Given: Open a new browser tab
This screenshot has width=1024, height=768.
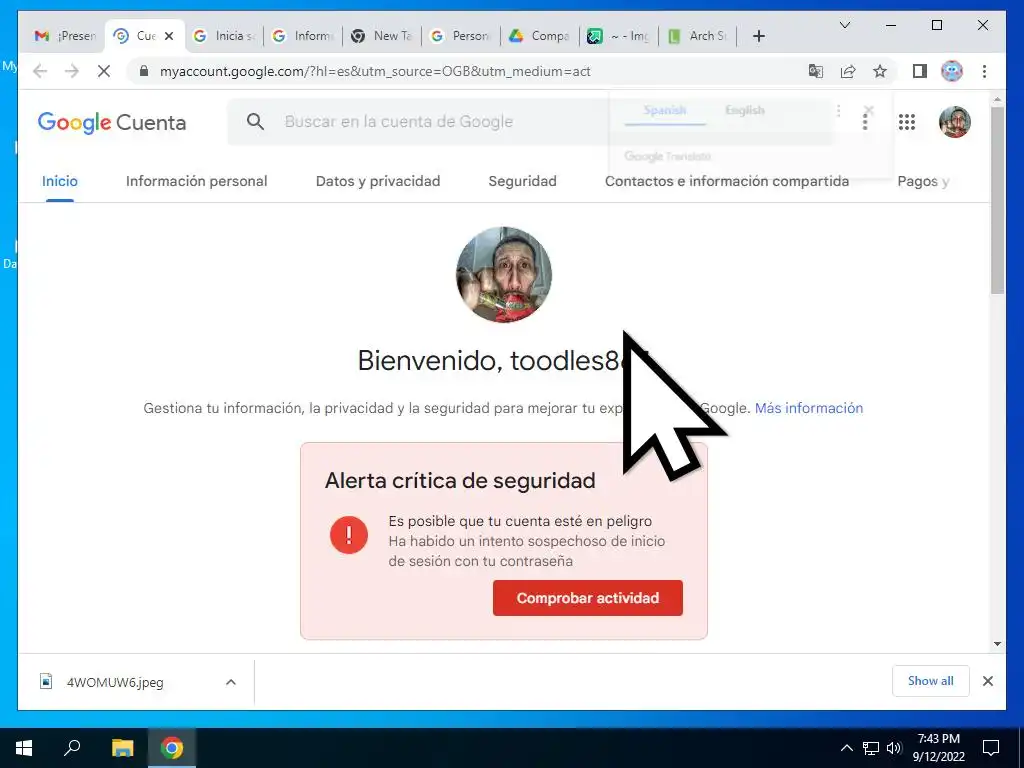Looking at the screenshot, I should click(x=758, y=36).
